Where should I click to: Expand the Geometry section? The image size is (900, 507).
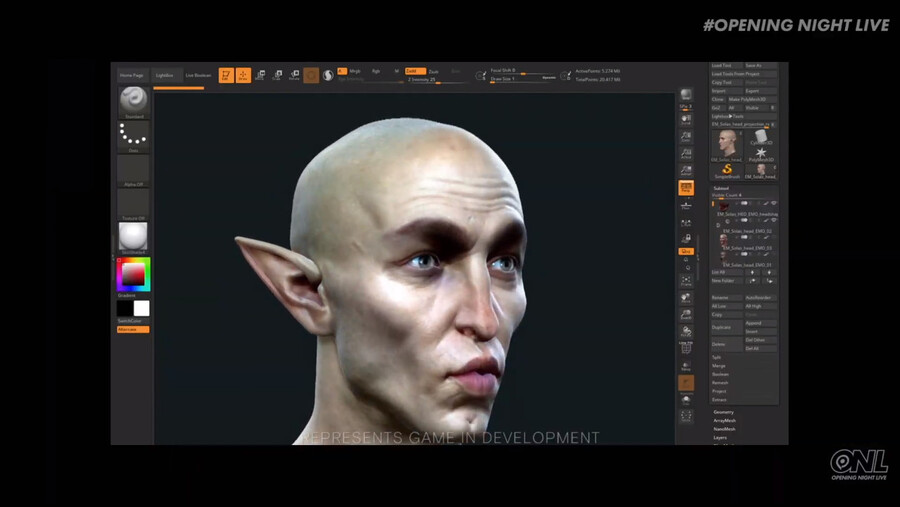tap(723, 412)
